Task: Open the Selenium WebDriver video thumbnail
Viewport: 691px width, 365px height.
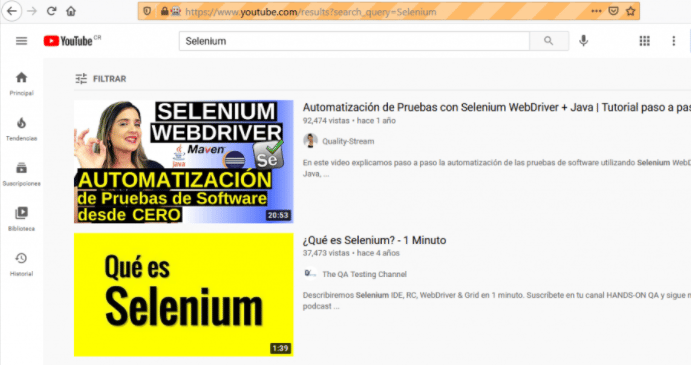Action: [x=183, y=161]
